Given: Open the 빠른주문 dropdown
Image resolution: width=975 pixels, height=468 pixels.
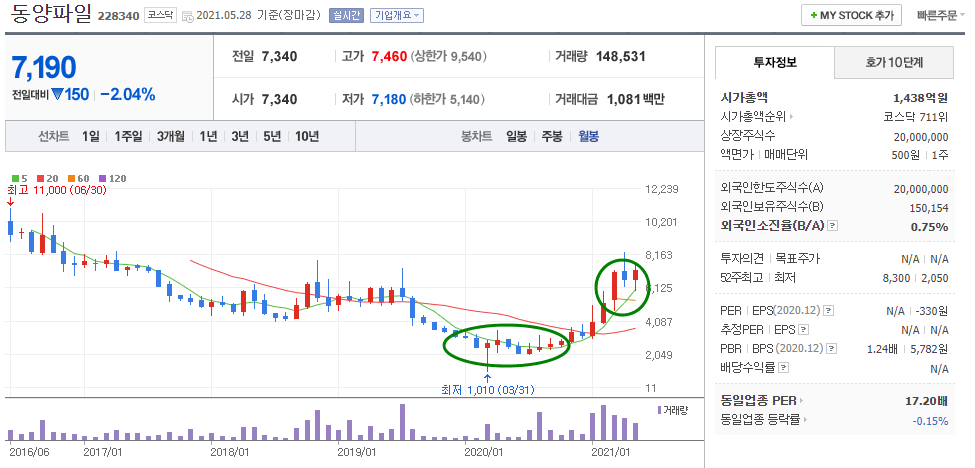Looking at the screenshot, I should click(941, 16).
